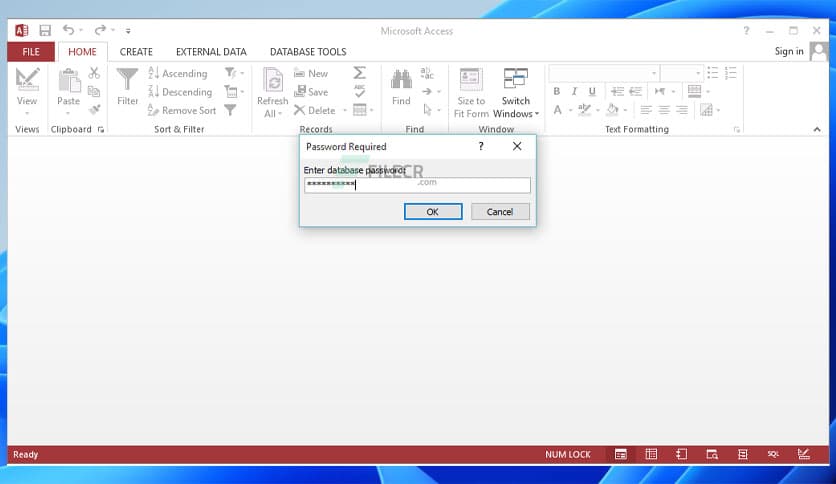
Task: Open the Advanced filter options dropdown
Action: pos(234,92)
